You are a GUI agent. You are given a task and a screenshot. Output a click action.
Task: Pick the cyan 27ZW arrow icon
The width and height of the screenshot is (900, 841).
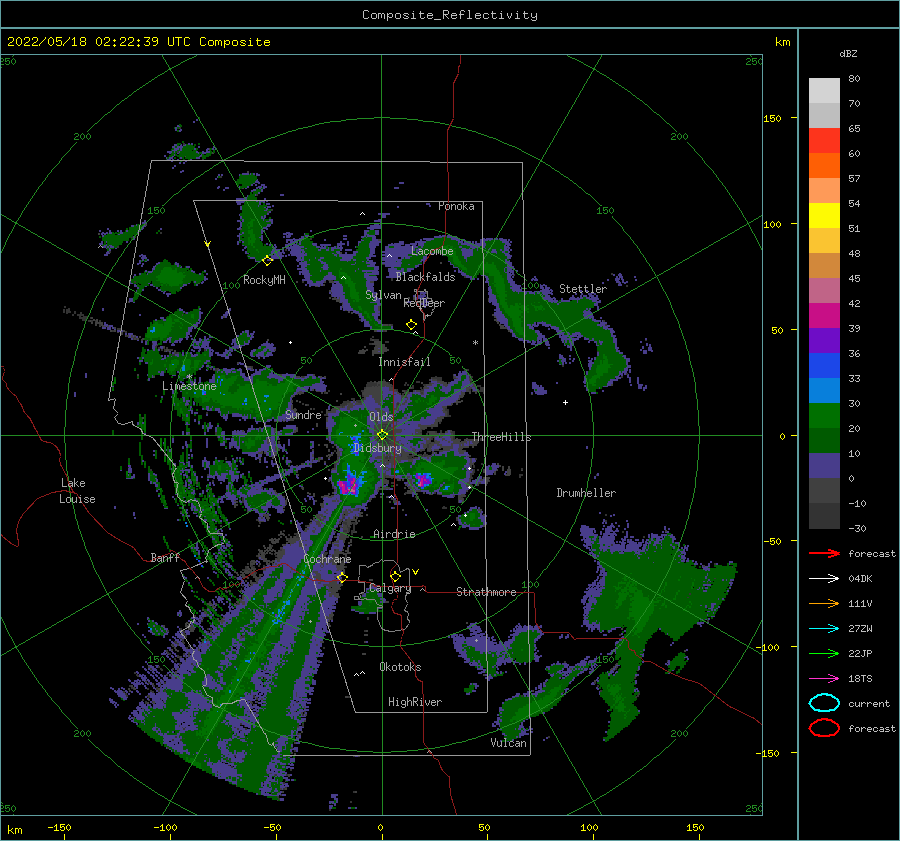point(824,629)
